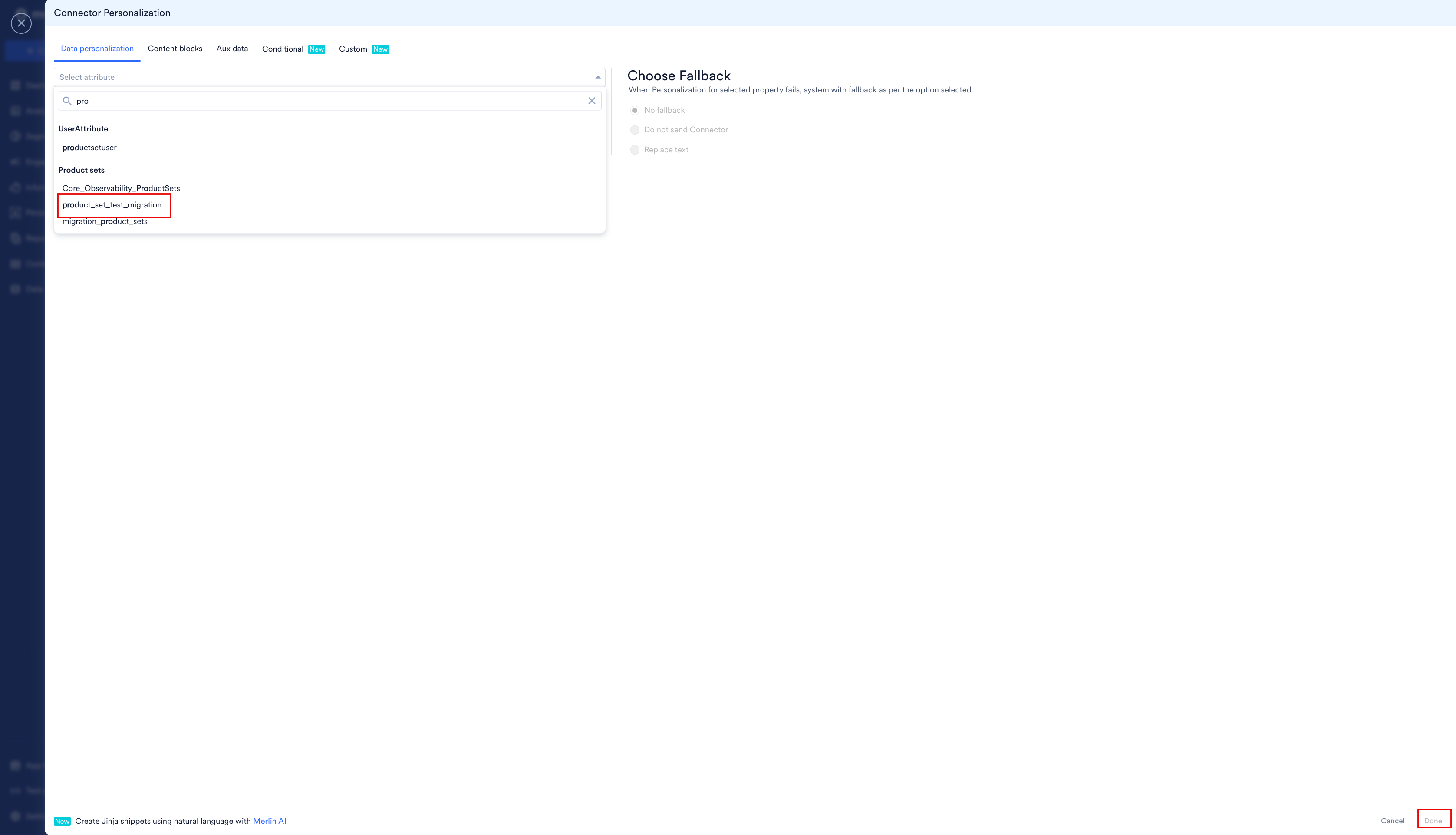Focus the attribute search input field

click(x=330, y=101)
